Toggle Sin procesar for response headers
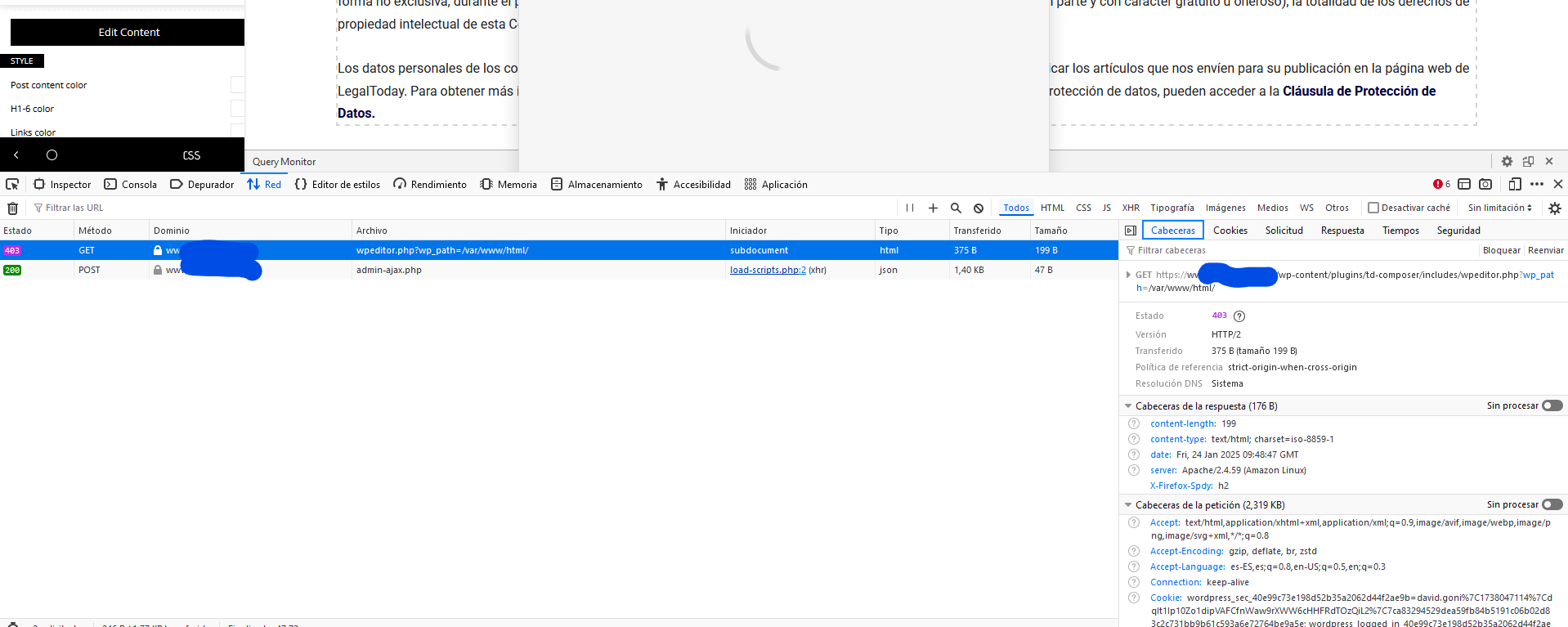 point(1552,405)
